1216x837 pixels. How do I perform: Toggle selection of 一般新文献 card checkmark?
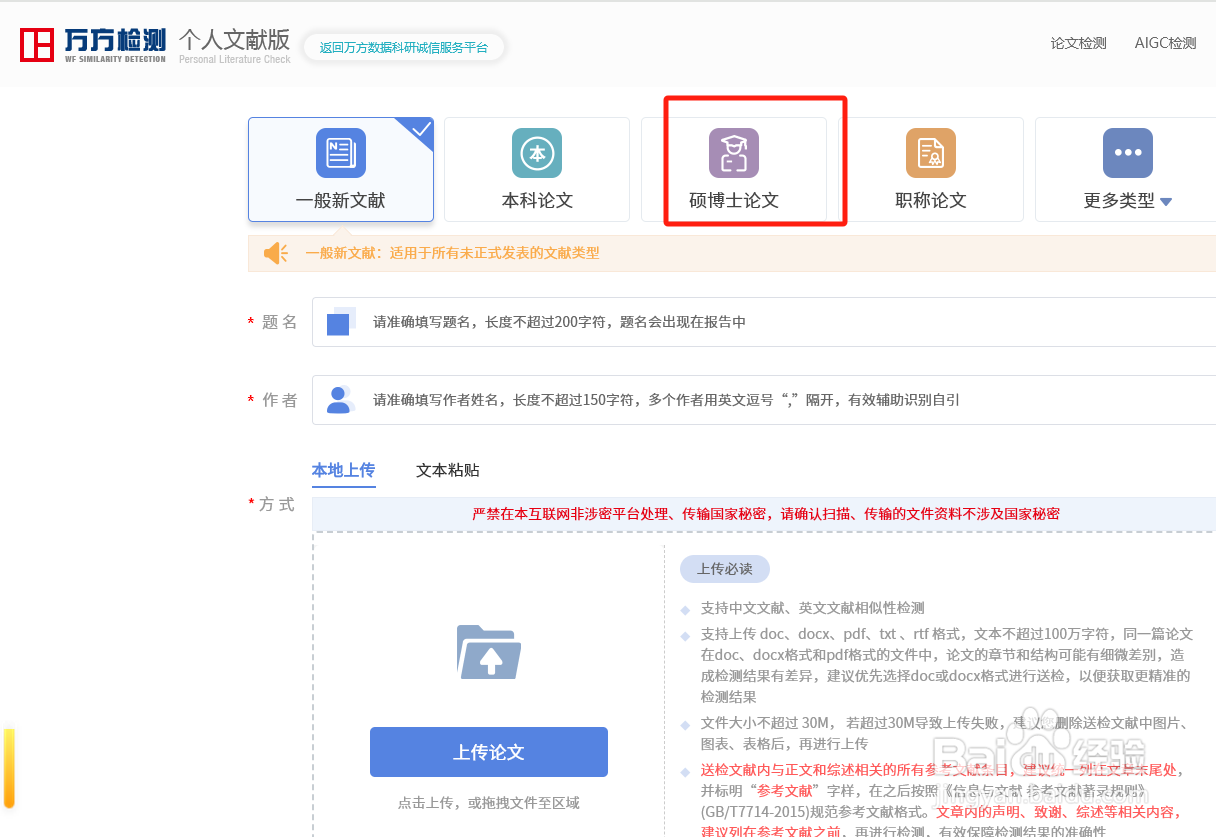[420, 127]
